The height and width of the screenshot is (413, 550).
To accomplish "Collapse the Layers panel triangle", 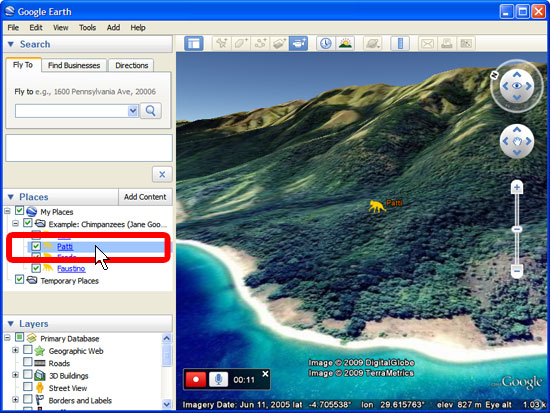I will pos(11,324).
